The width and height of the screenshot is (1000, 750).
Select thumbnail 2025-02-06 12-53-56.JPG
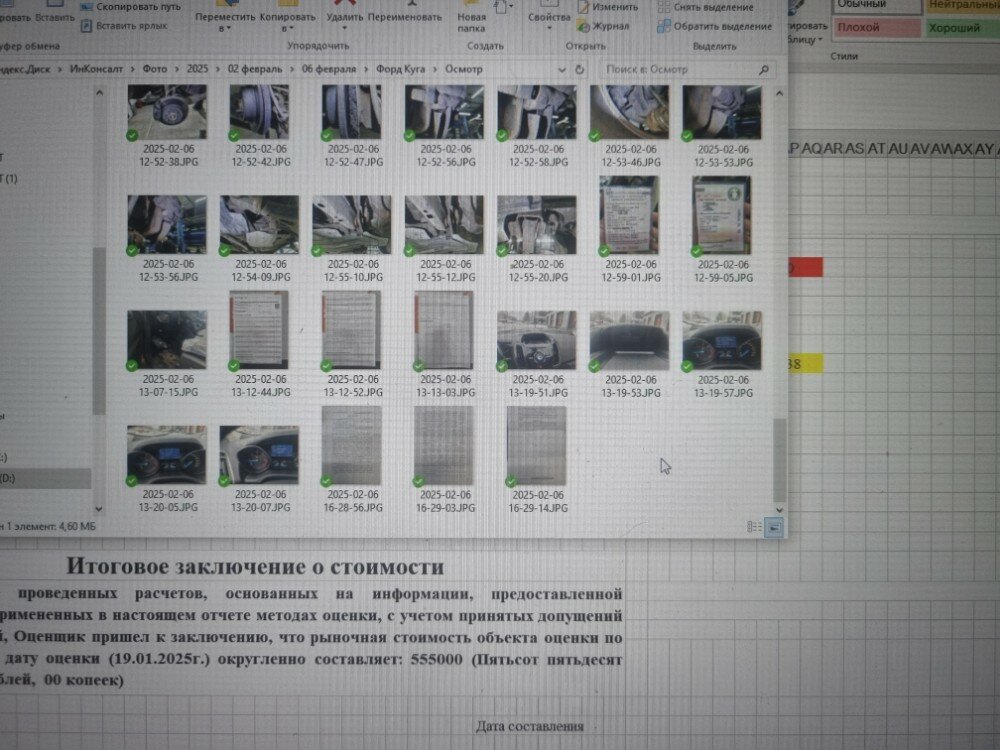[x=168, y=225]
